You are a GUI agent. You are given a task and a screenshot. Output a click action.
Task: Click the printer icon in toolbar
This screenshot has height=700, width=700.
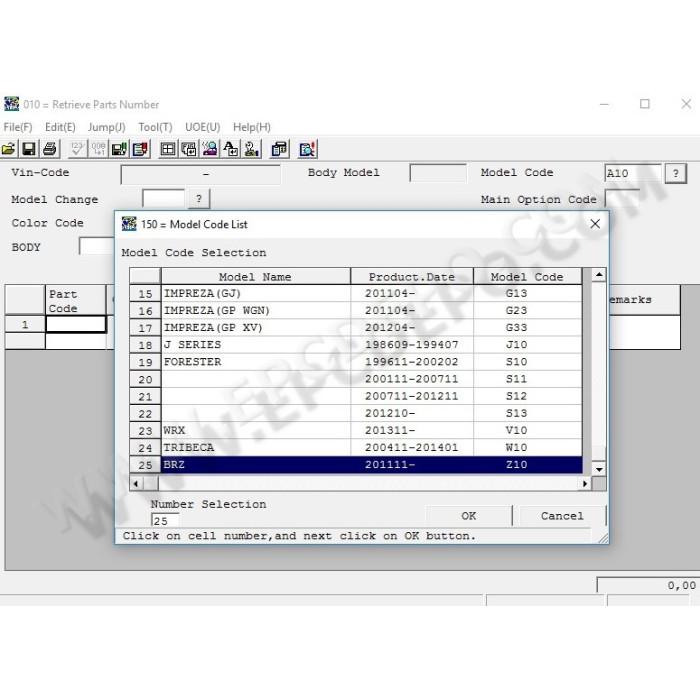(x=50, y=149)
